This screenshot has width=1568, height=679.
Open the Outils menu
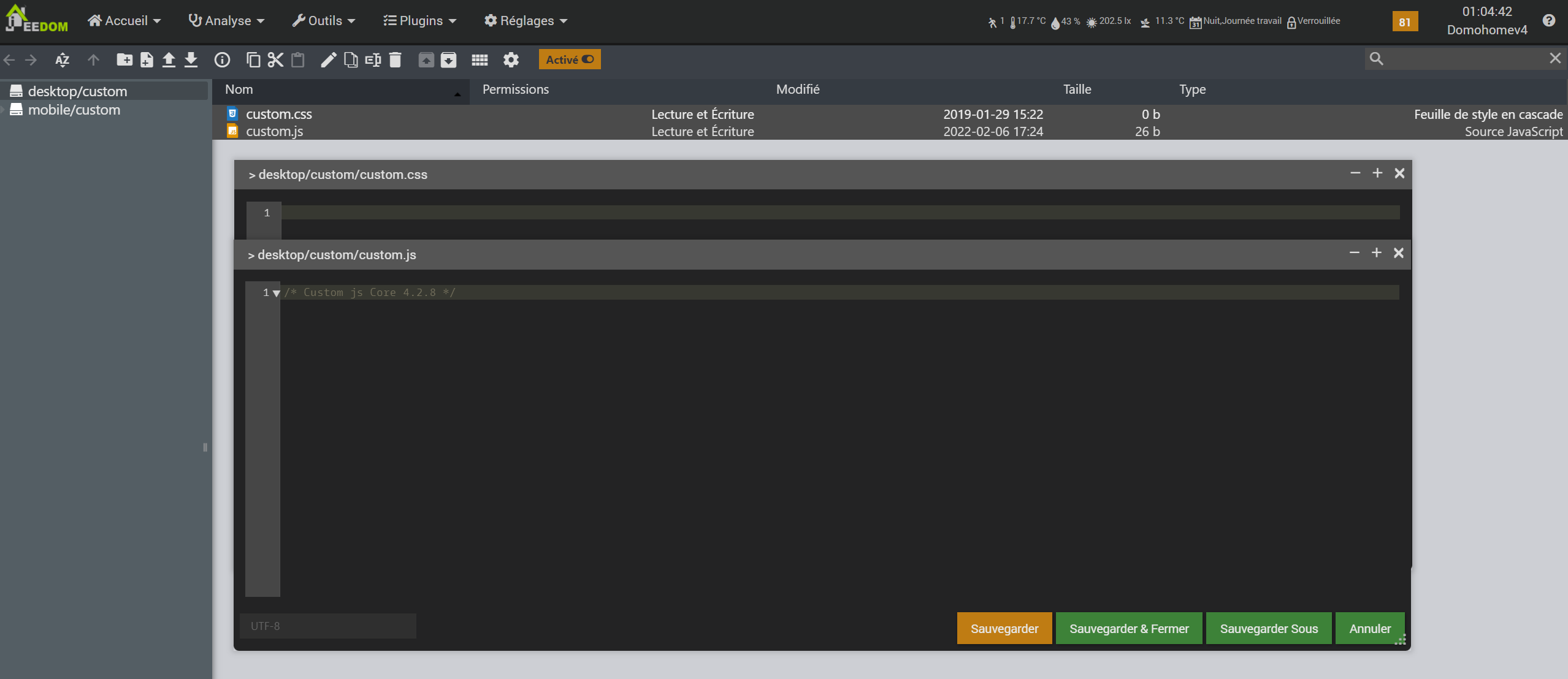click(x=324, y=21)
